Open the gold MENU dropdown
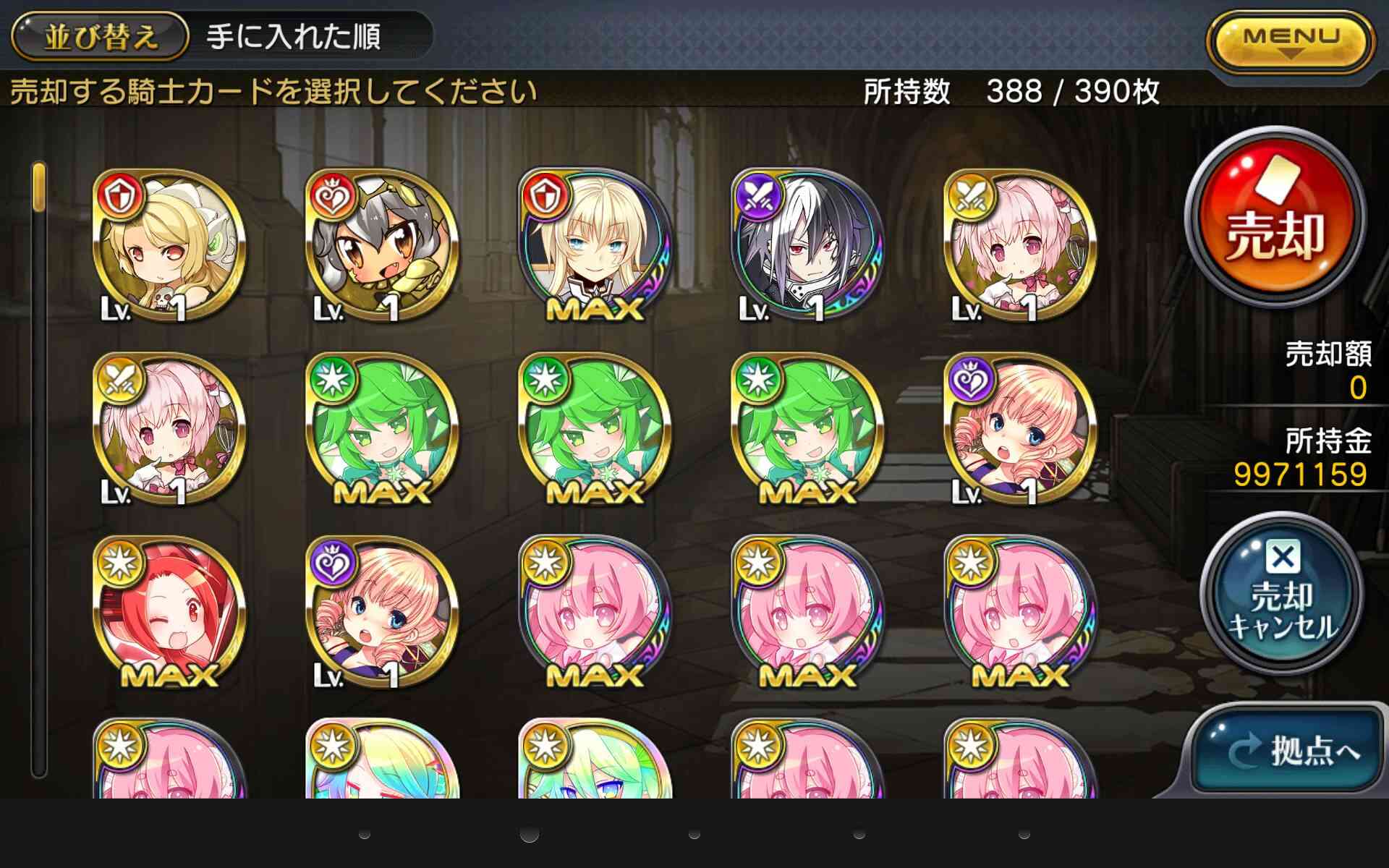This screenshot has height=868, width=1389. point(1291,40)
